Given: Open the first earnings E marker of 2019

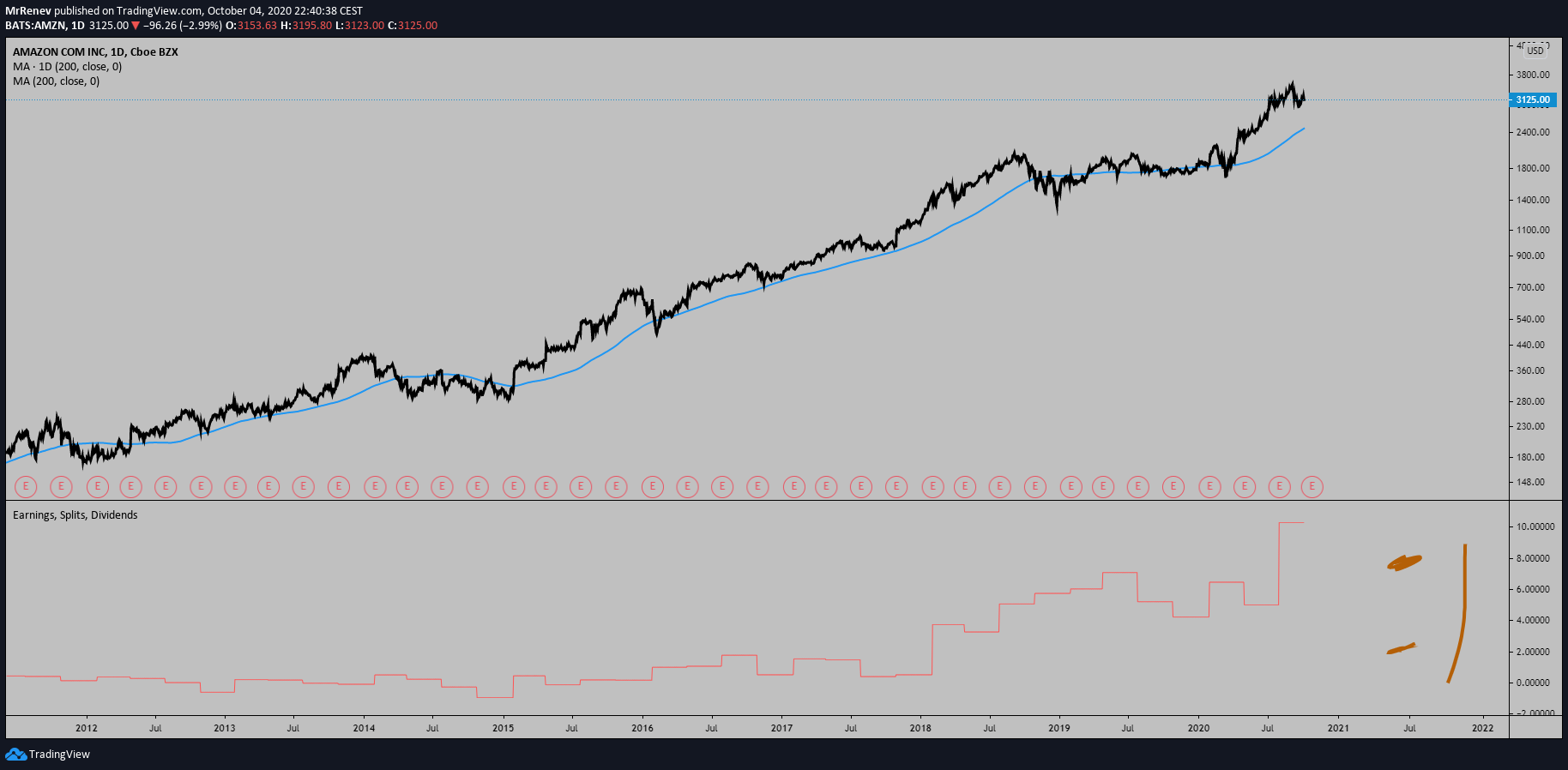Looking at the screenshot, I should click(1070, 487).
